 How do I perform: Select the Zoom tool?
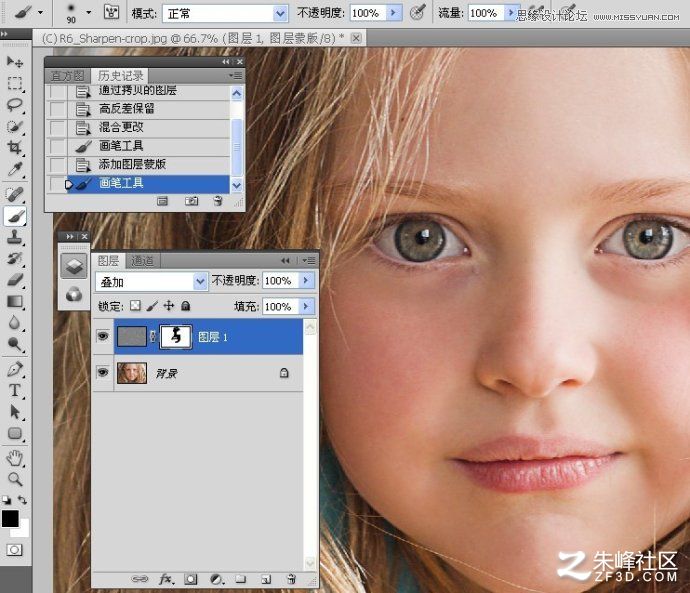click(15, 479)
